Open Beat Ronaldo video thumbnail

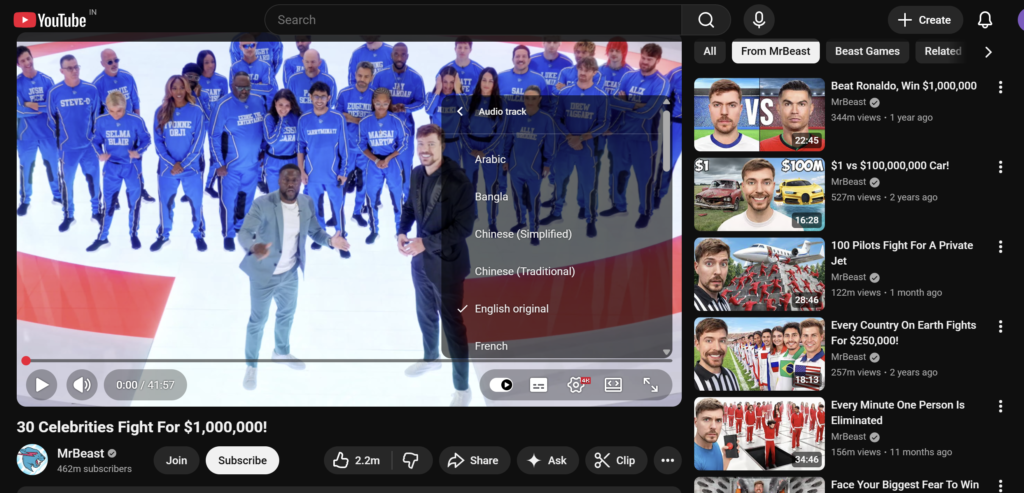[760, 115]
